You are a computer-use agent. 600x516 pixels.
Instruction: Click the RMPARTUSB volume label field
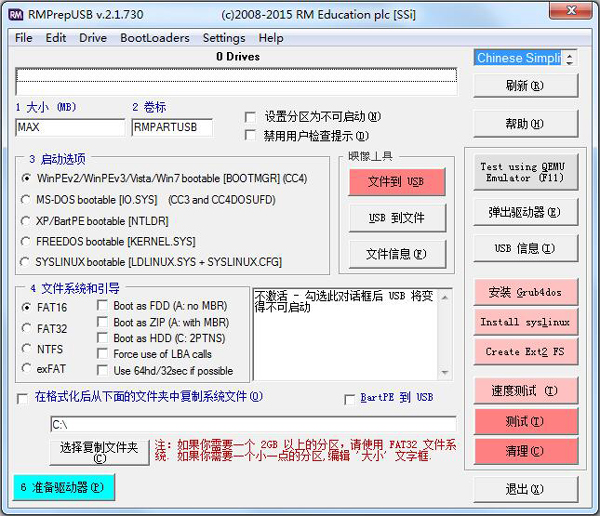(172, 127)
